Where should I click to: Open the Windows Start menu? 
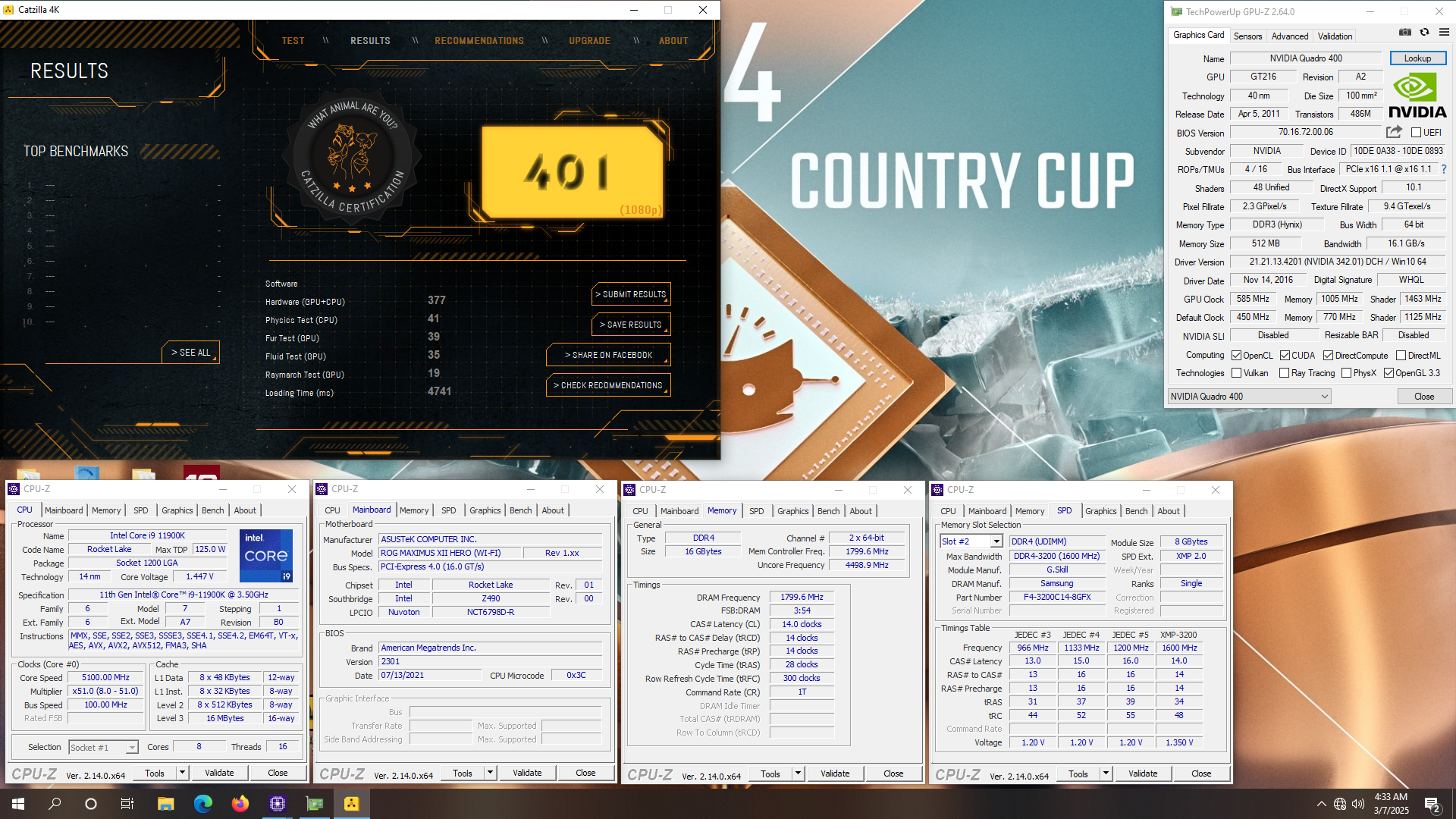(18, 804)
